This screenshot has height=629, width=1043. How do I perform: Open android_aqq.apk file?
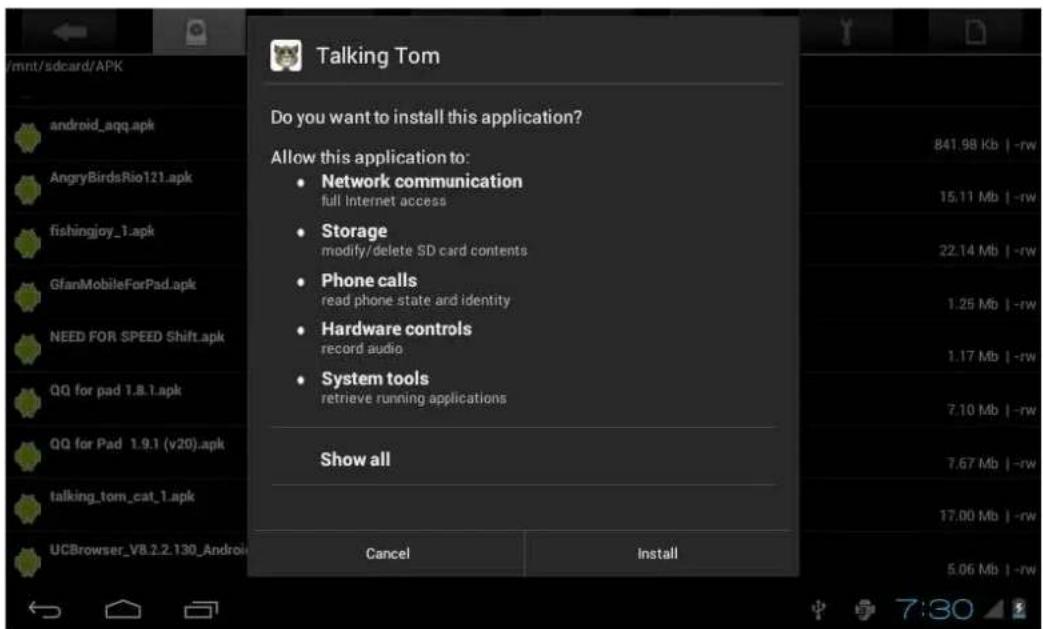[102, 125]
